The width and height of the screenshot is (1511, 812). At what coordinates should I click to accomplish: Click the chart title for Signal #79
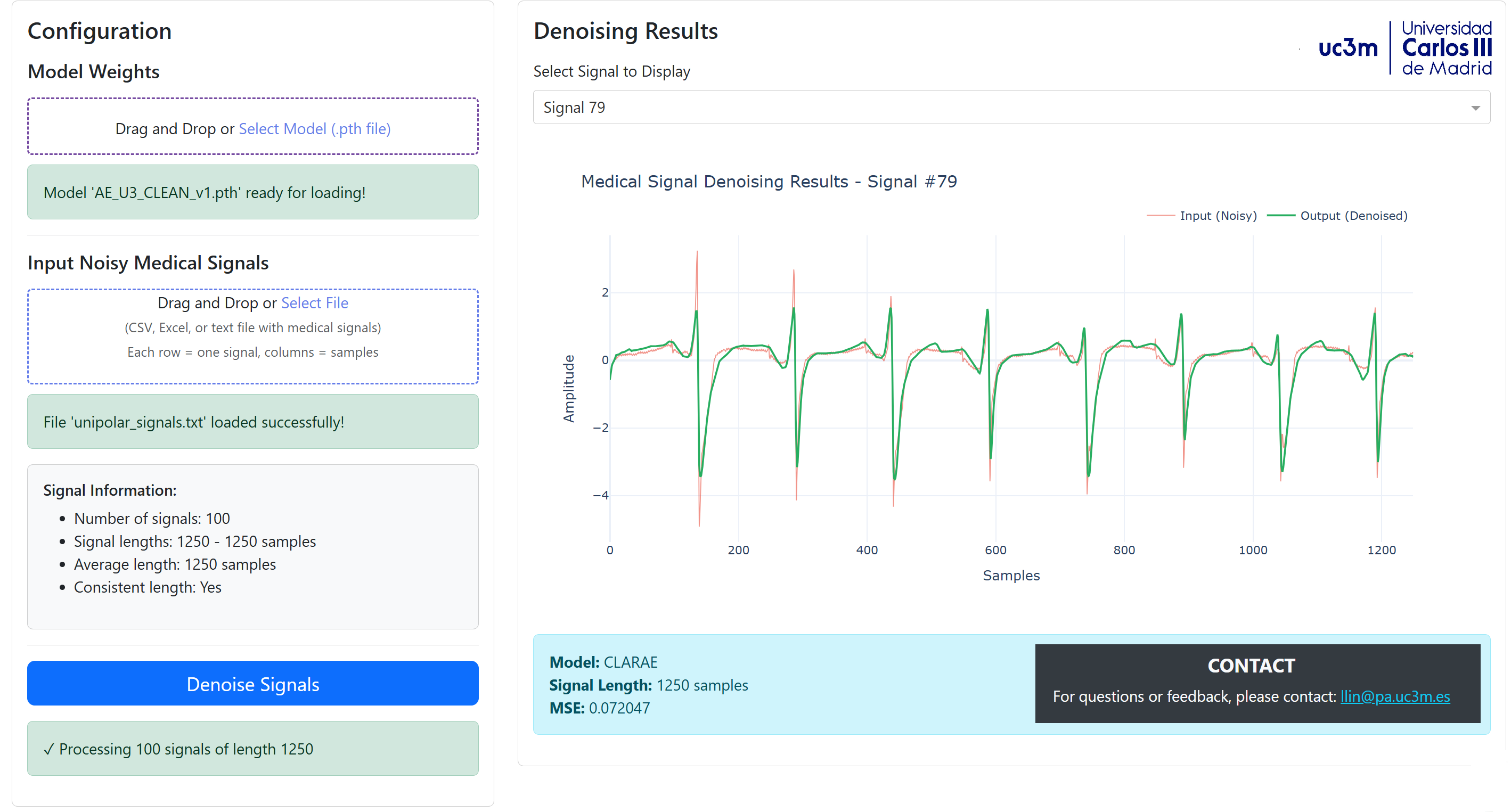(769, 182)
